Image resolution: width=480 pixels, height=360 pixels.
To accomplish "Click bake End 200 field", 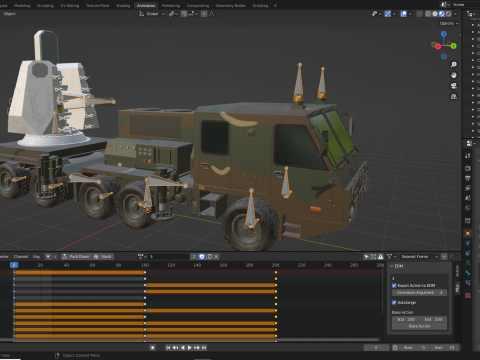I will [433, 319].
